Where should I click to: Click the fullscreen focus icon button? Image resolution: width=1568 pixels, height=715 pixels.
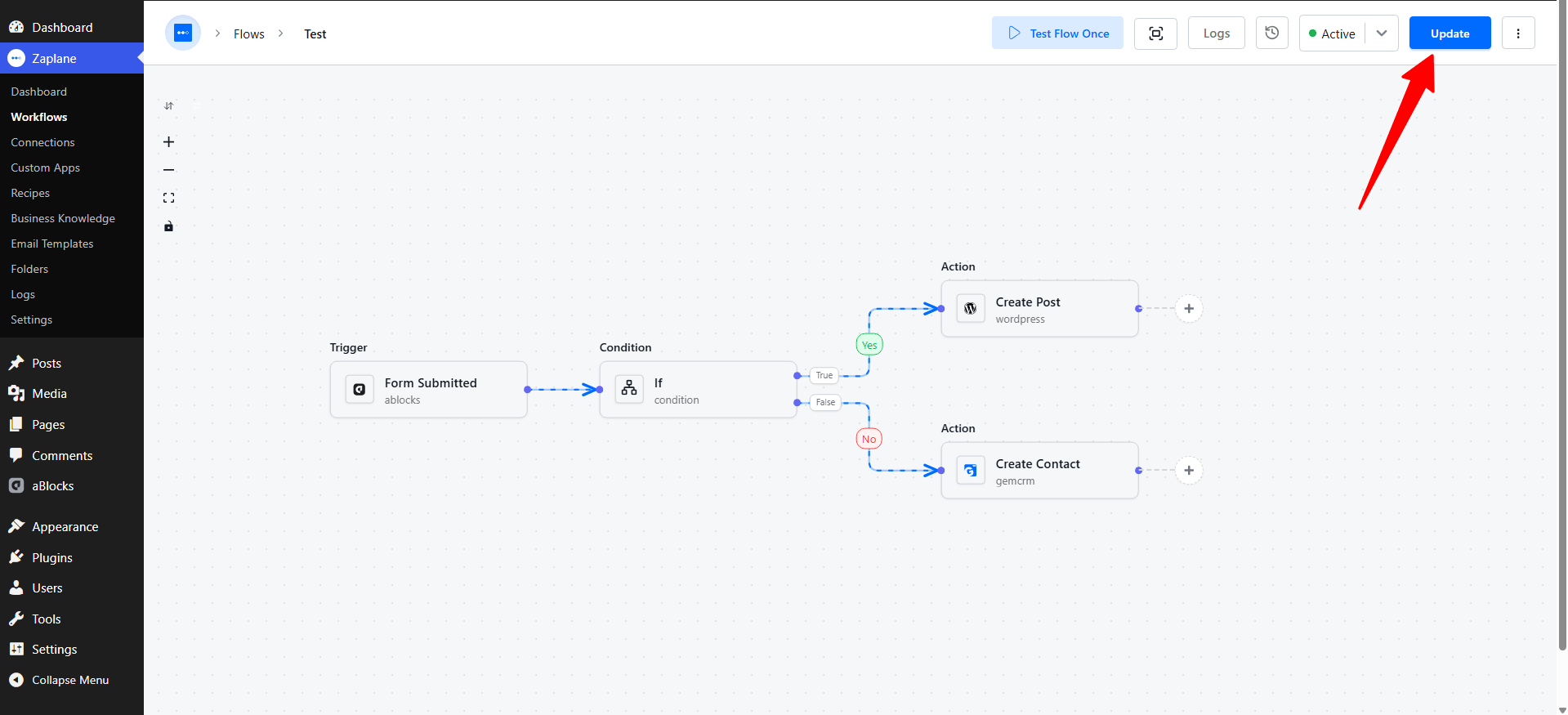1155,34
